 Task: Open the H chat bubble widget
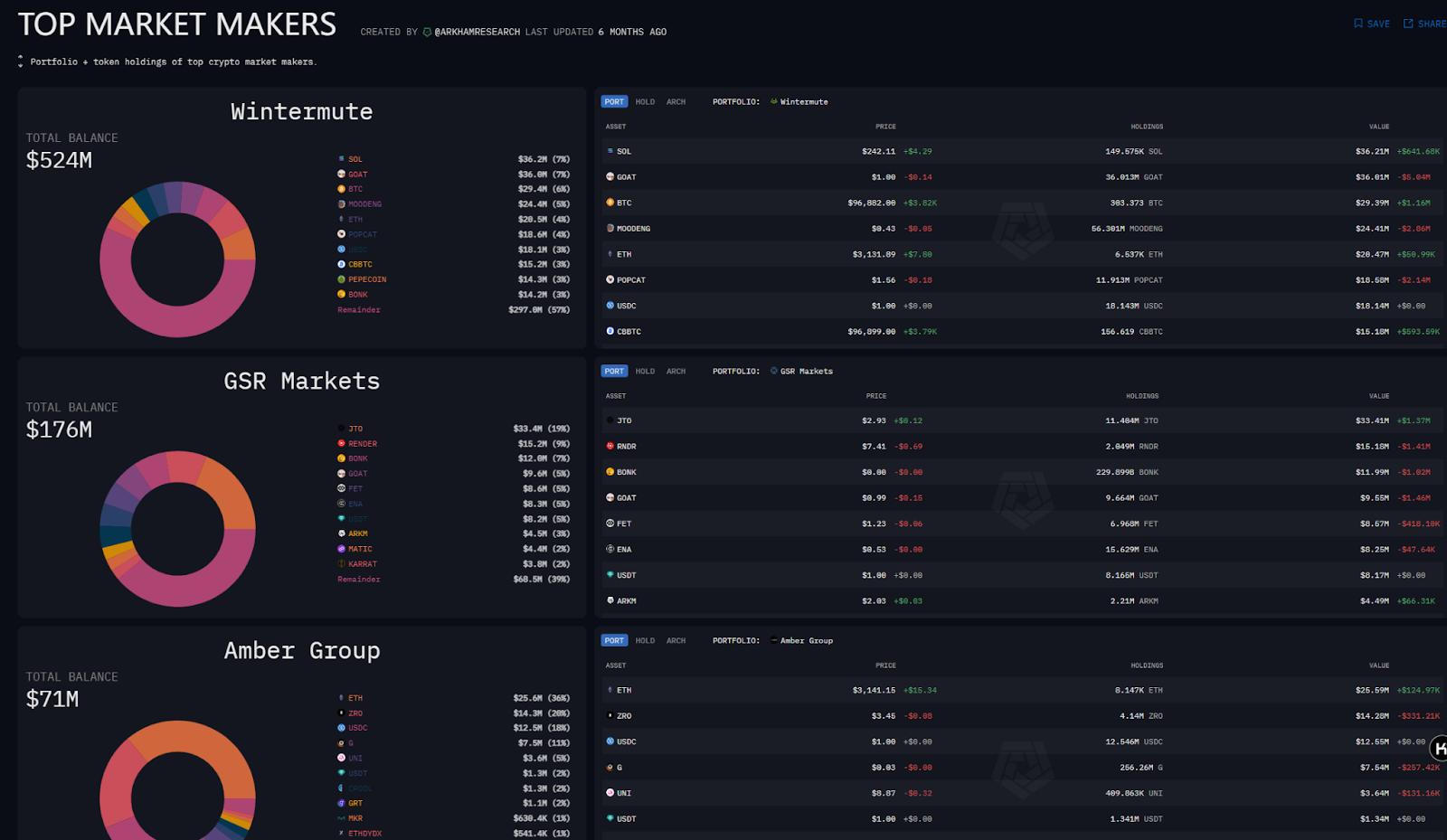tap(1439, 749)
